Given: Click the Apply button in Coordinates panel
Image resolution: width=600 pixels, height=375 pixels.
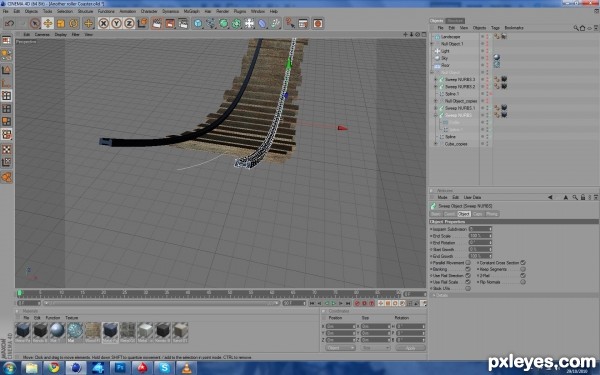Looking at the screenshot, I should tap(410, 348).
